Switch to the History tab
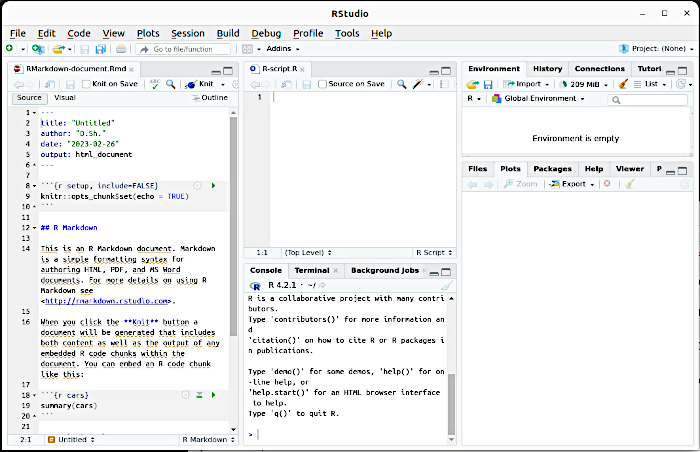The width and height of the screenshot is (700, 452). tap(547, 69)
